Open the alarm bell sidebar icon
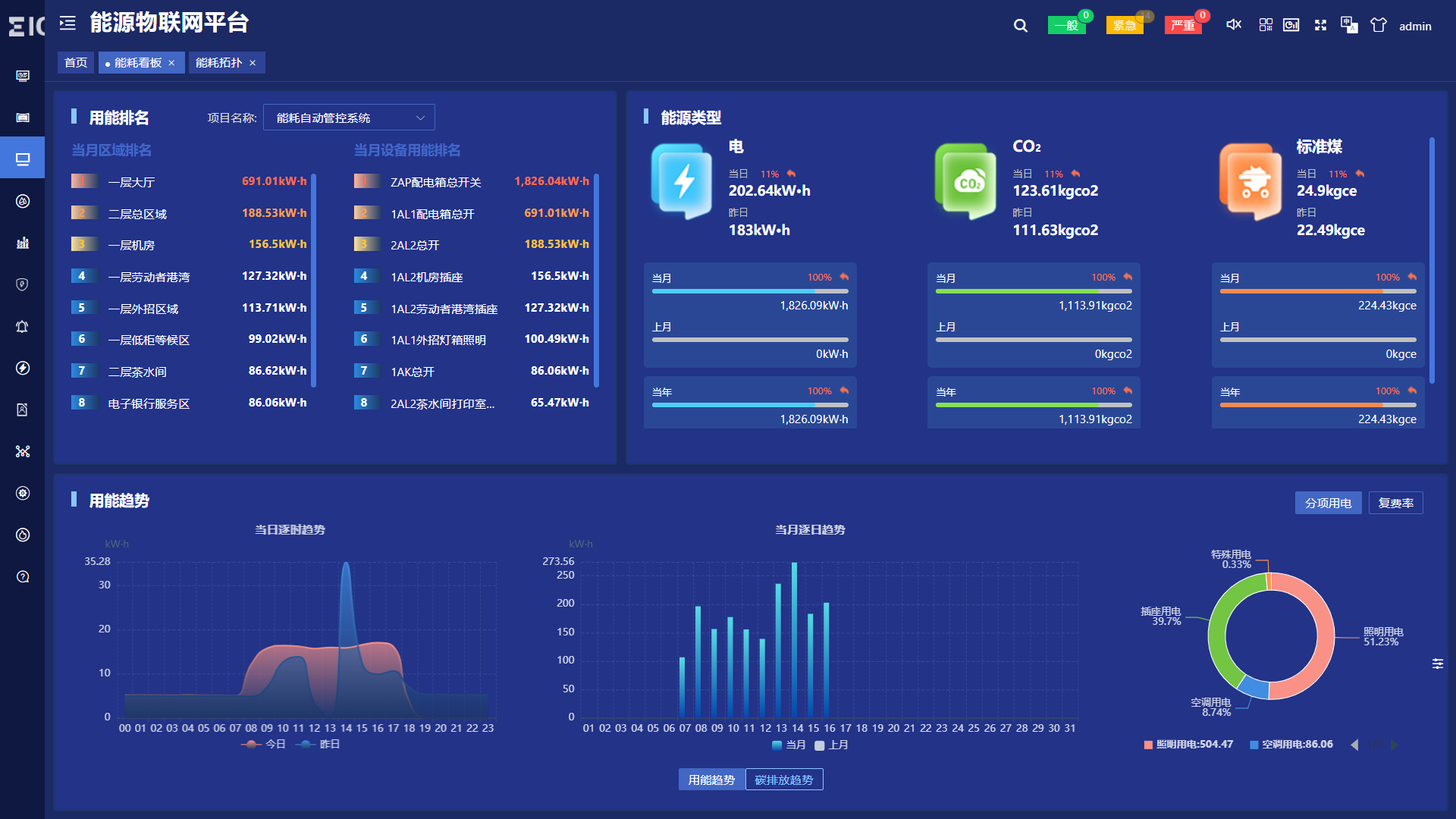Screen dimensions: 1456x819 point(23,326)
